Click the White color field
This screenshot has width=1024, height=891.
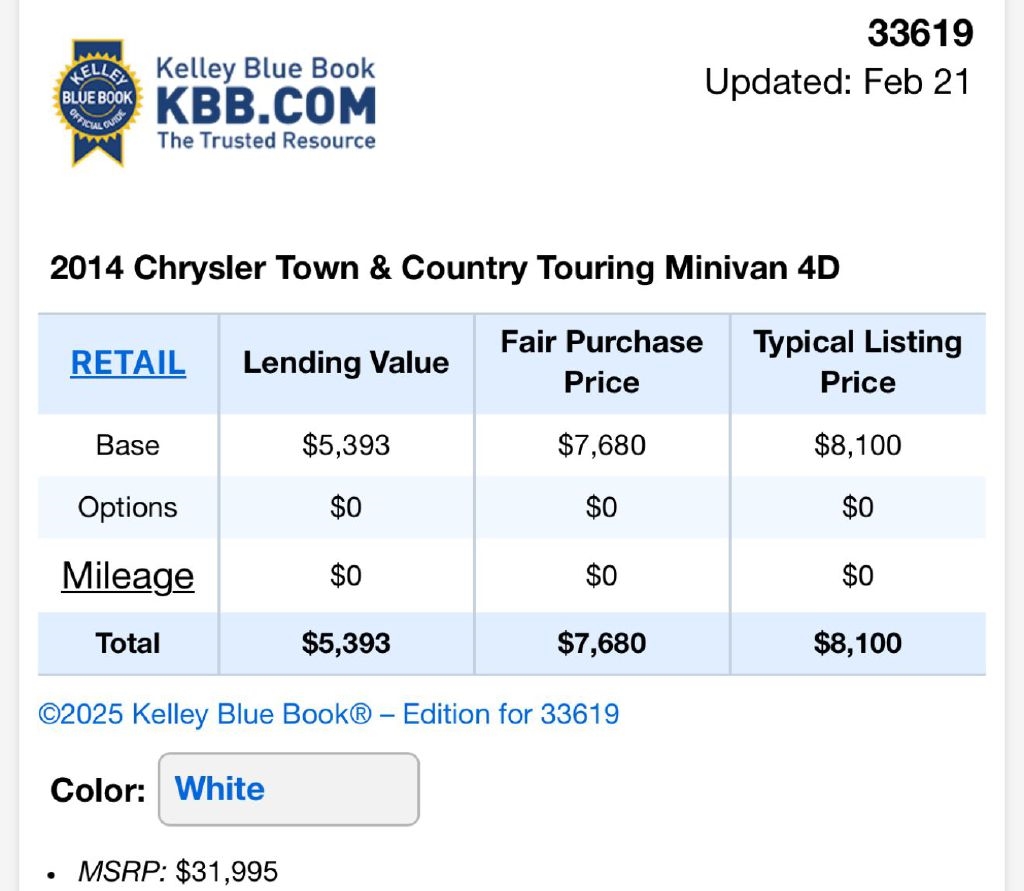click(x=288, y=789)
